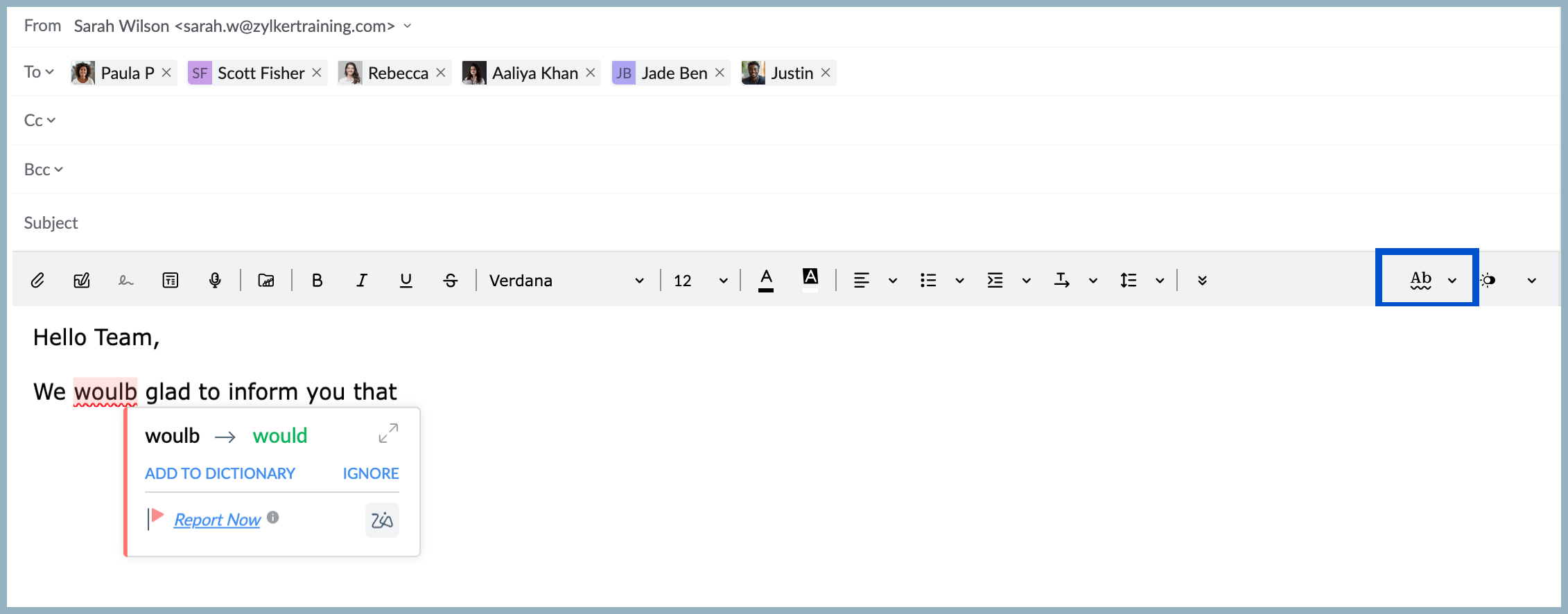1568x614 pixels.
Task: Click the info icon beside Report Now
Action: [x=273, y=517]
